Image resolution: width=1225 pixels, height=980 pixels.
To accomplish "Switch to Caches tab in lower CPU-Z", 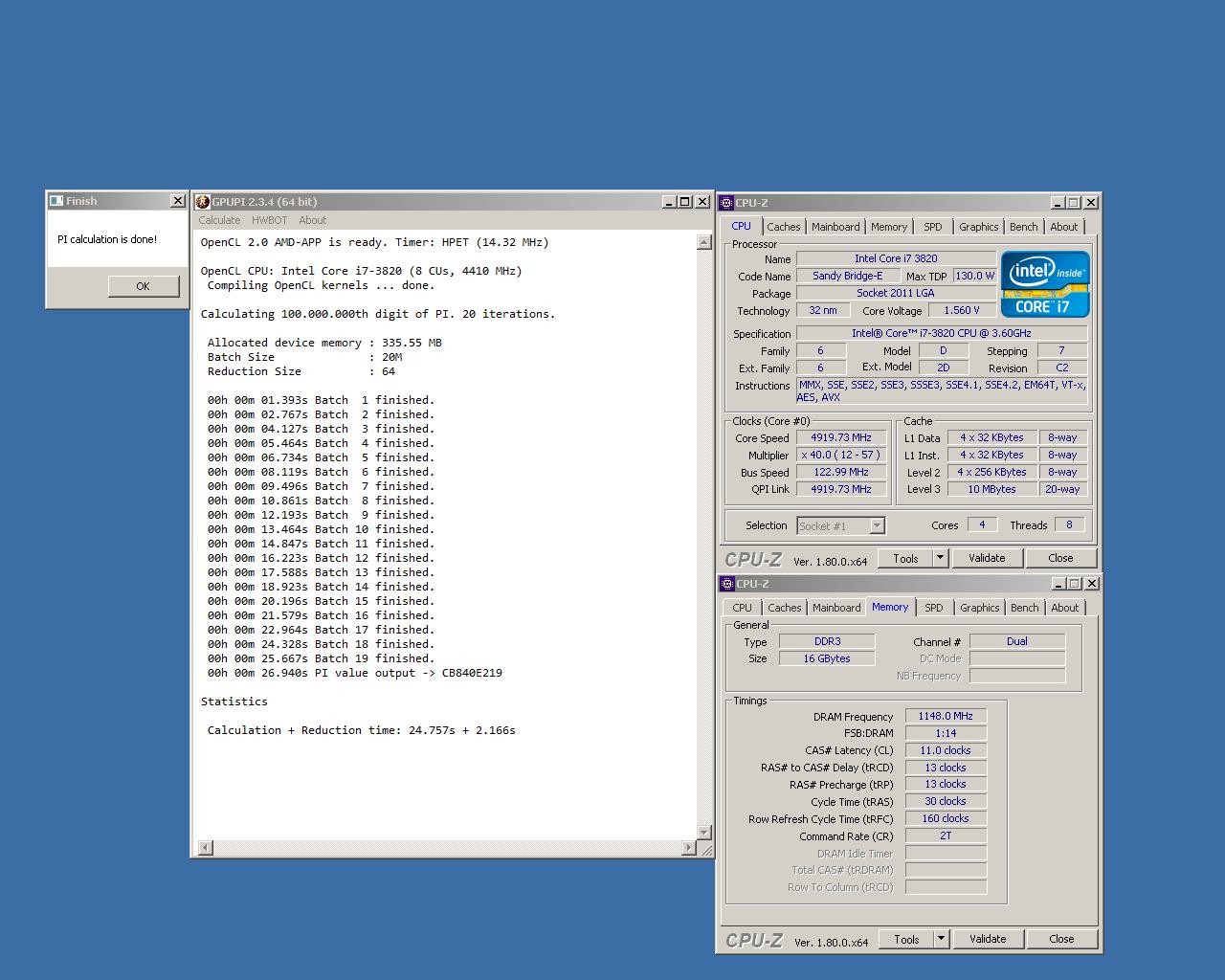I will click(x=784, y=608).
